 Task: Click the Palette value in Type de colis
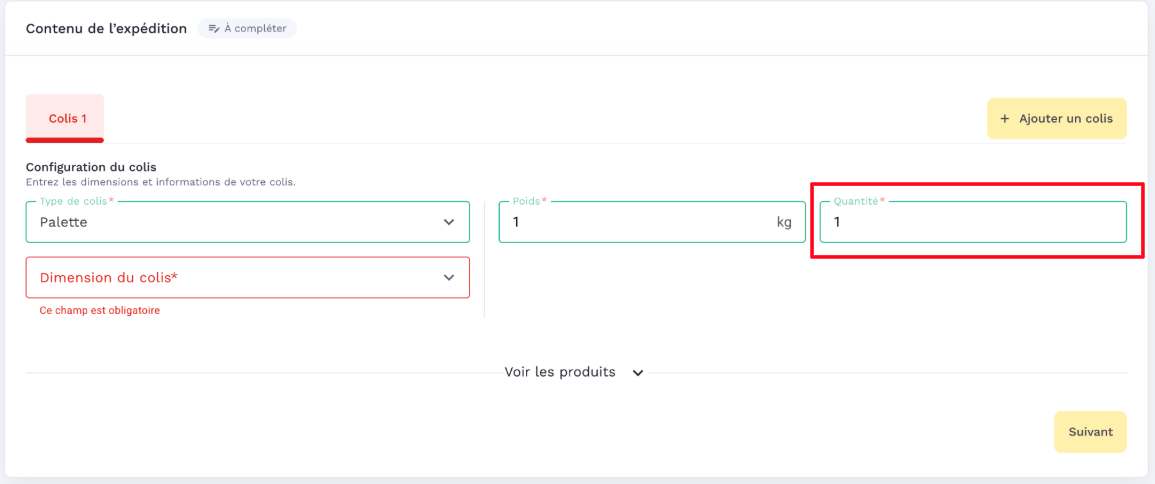[64, 222]
